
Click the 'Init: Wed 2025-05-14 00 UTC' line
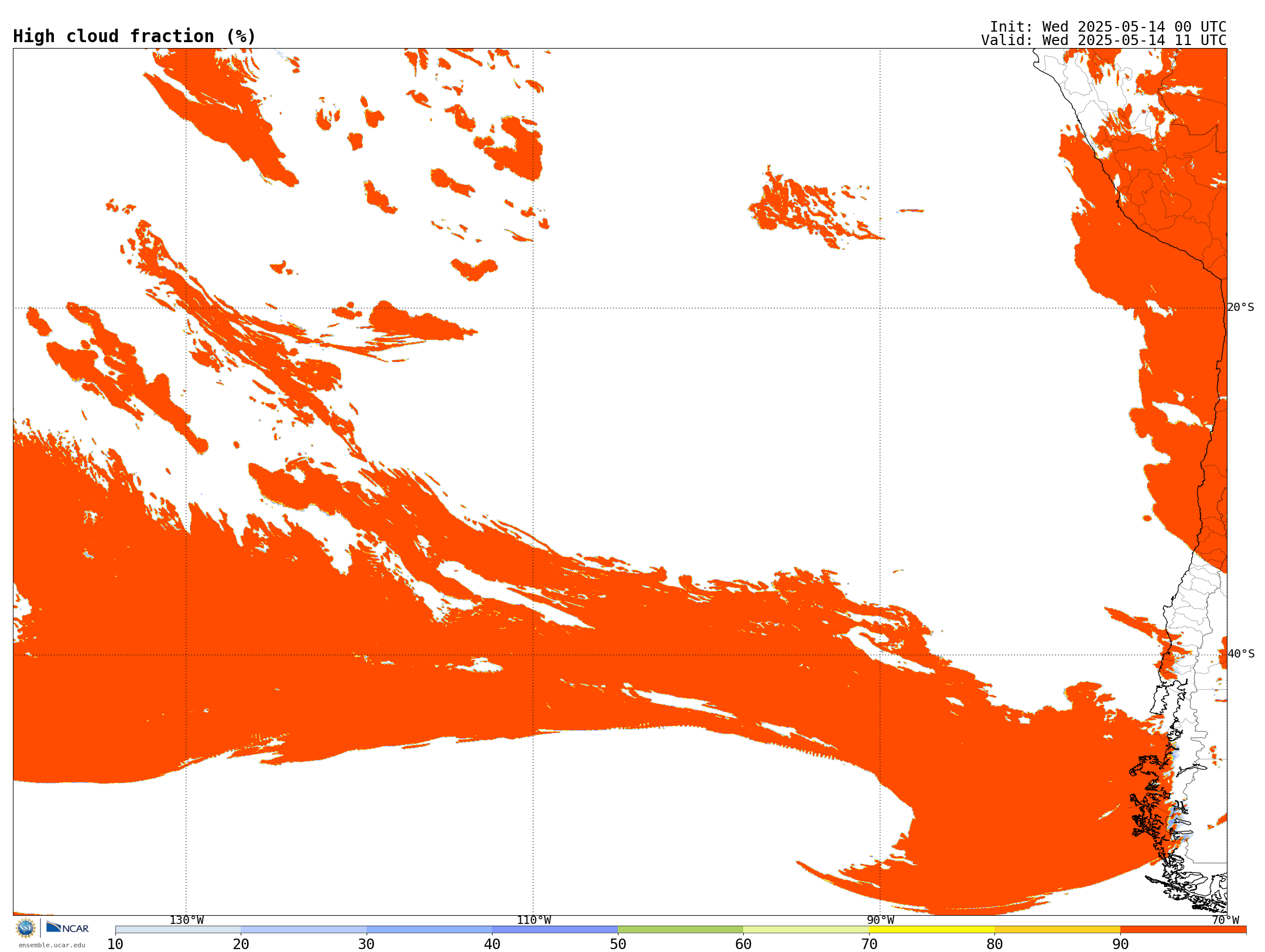1108,27
